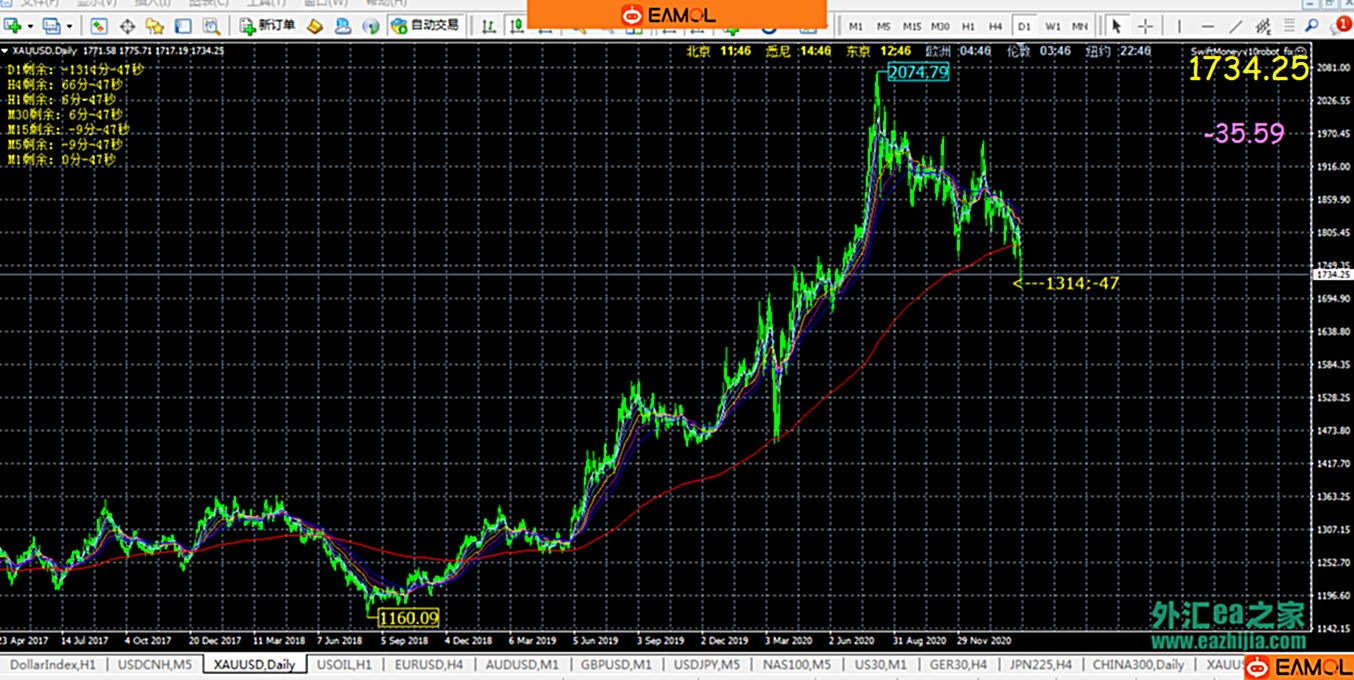The image size is (1354, 680).
Task: Select the M1 timeframe
Action: tap(857, 26)
